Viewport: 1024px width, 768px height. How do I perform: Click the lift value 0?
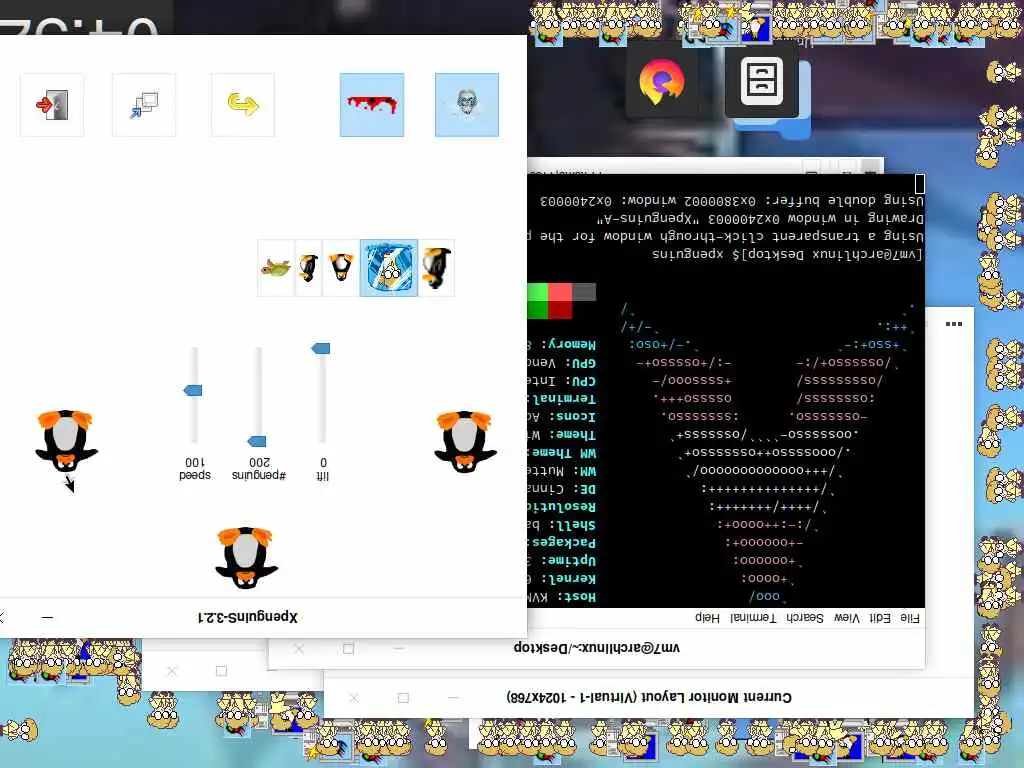click(x=323, y=462)
